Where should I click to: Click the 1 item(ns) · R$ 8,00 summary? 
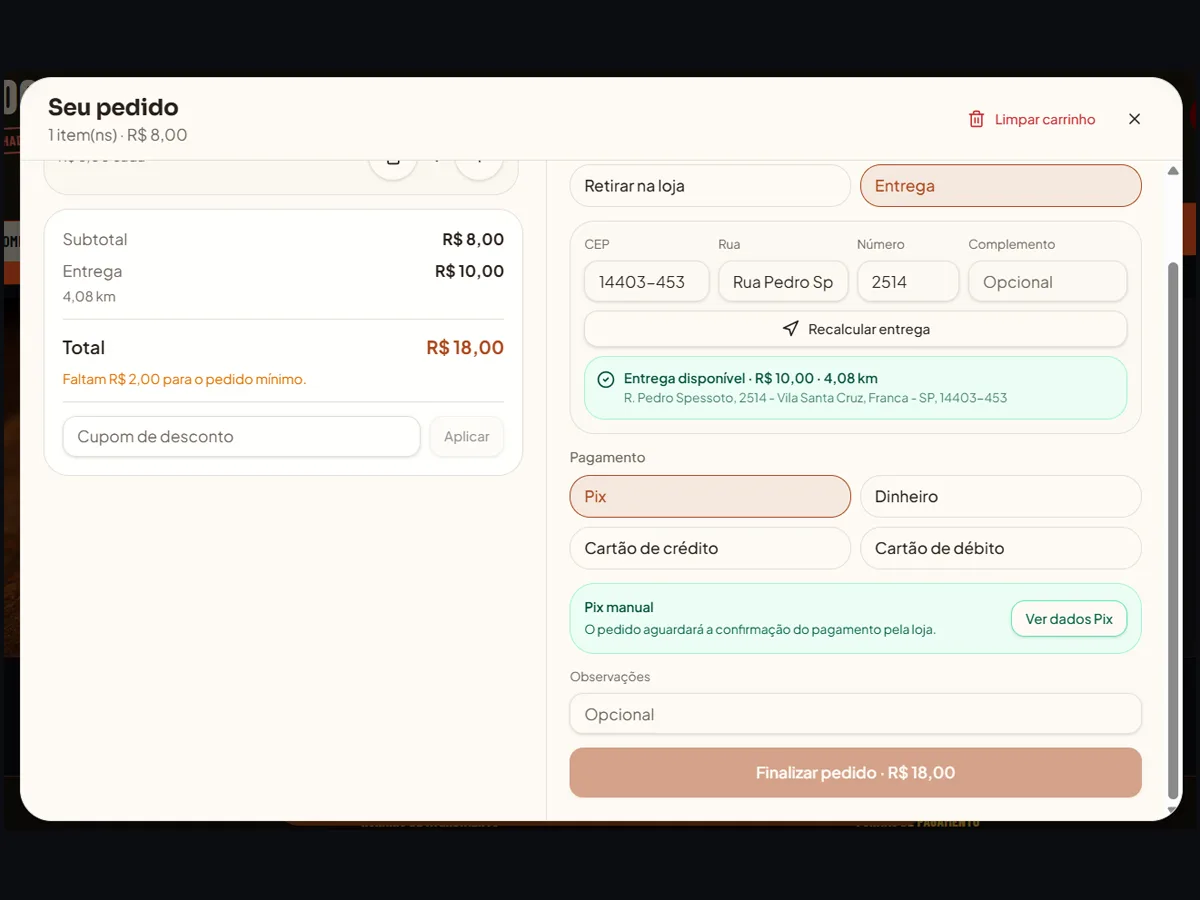pyautogui.click(x=118, y=135)
